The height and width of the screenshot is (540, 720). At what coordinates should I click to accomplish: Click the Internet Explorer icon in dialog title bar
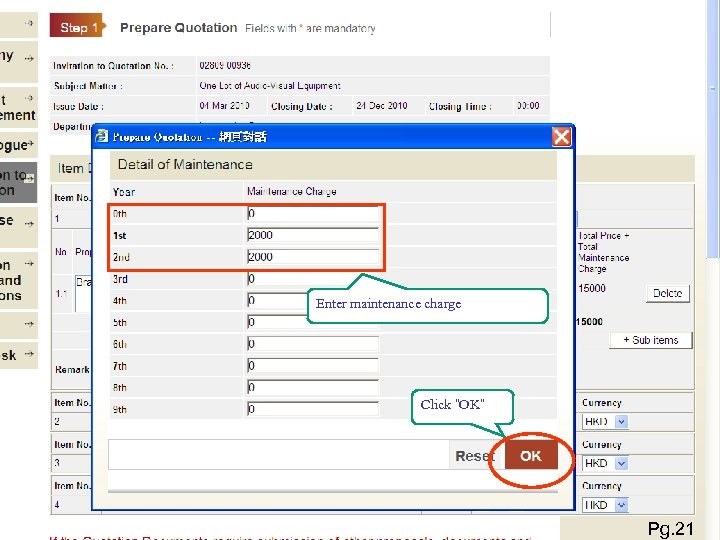coord(101,136)
